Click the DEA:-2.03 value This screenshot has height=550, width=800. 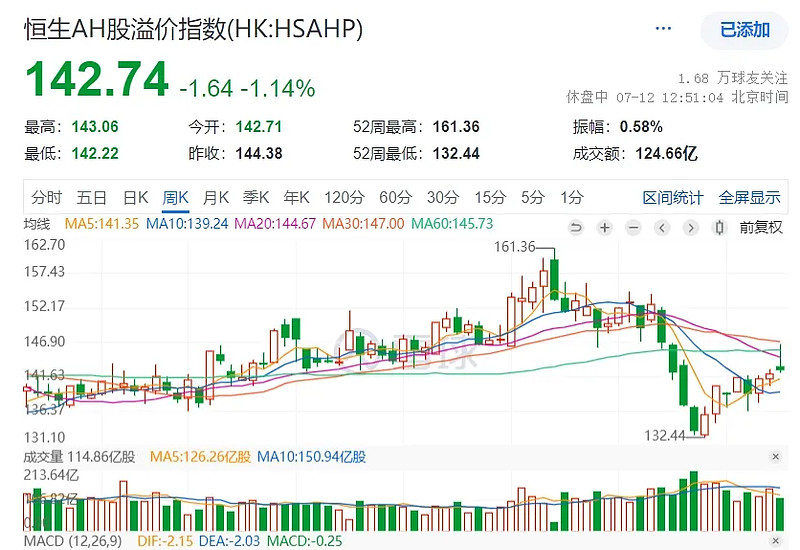coord(229,541)
